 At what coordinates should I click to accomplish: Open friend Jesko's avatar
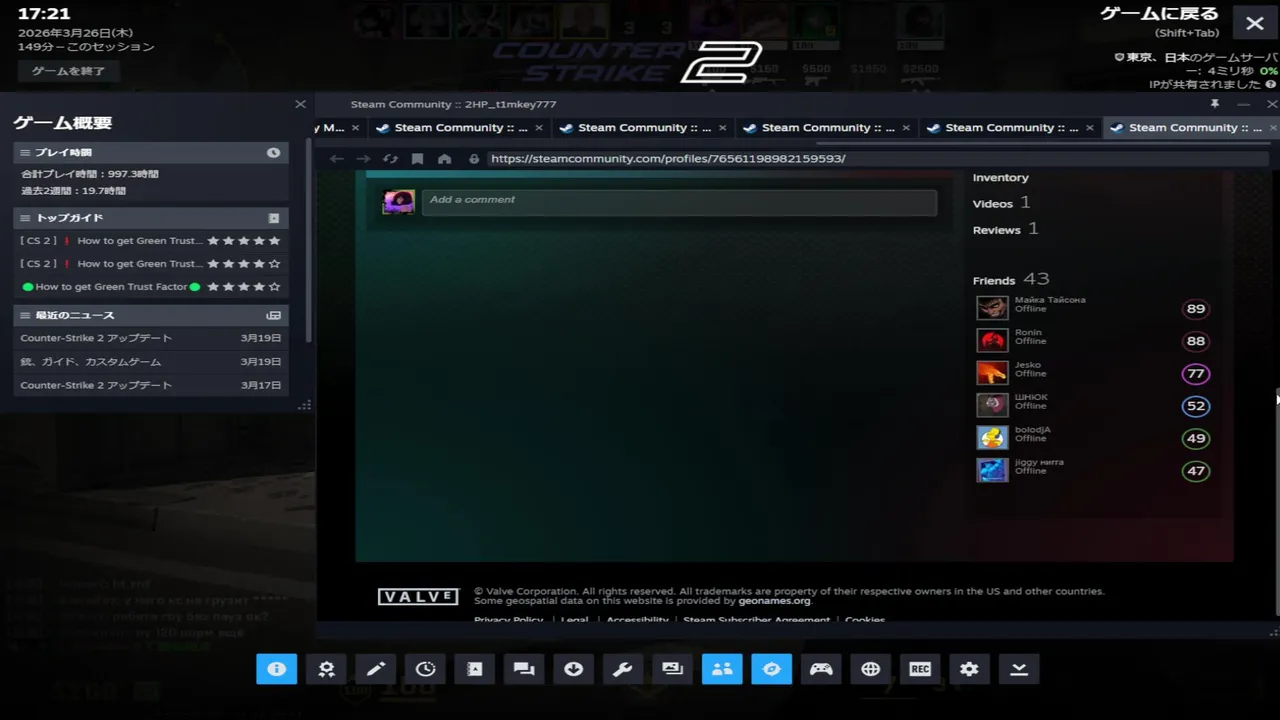[992, 373]
